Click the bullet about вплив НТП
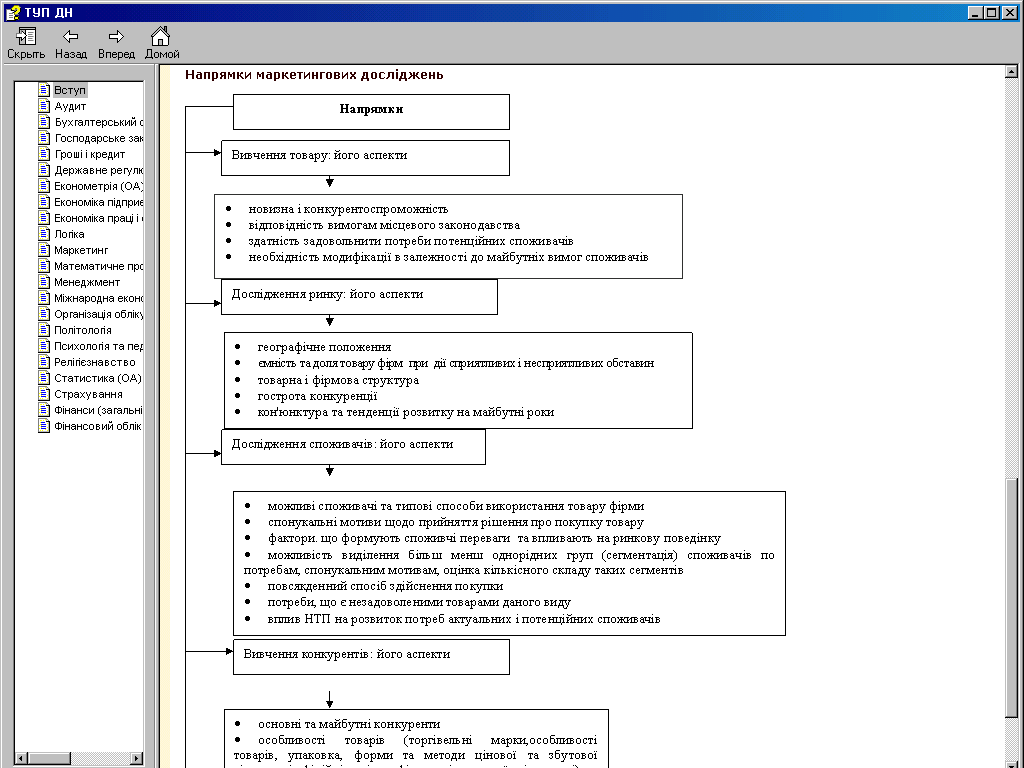 tap(464, 619)
